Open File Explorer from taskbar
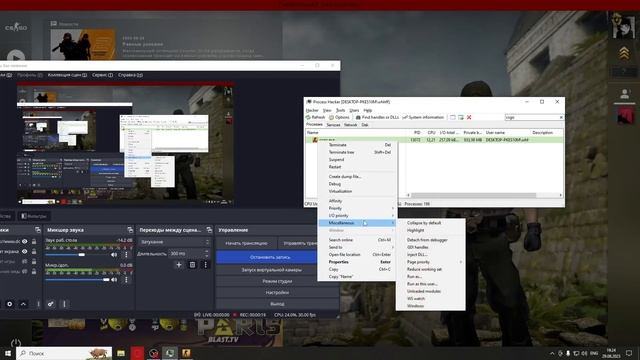The width and height of the screenshot is (640, 360). coord(121,353)
